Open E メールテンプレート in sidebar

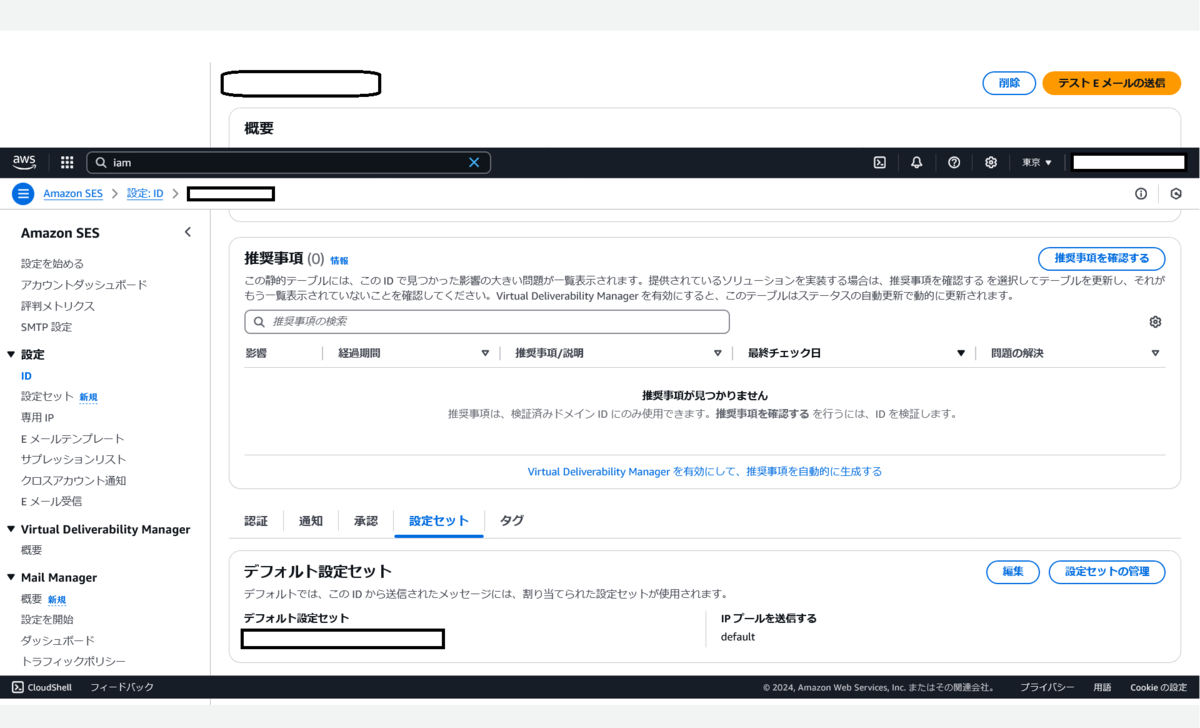click(x=73, y=439)
